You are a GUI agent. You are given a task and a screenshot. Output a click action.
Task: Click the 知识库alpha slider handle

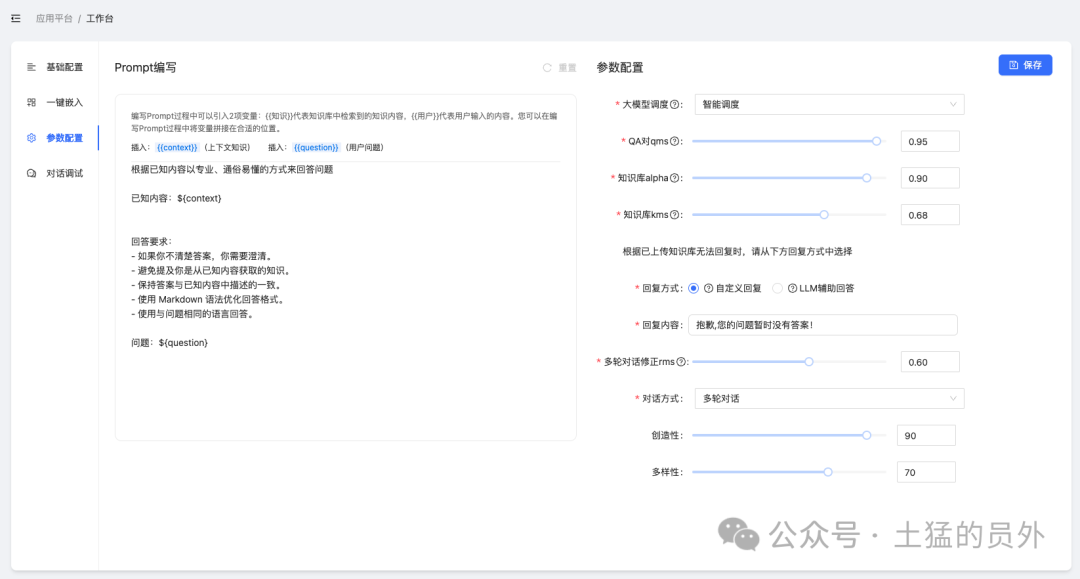pos(866,178)
